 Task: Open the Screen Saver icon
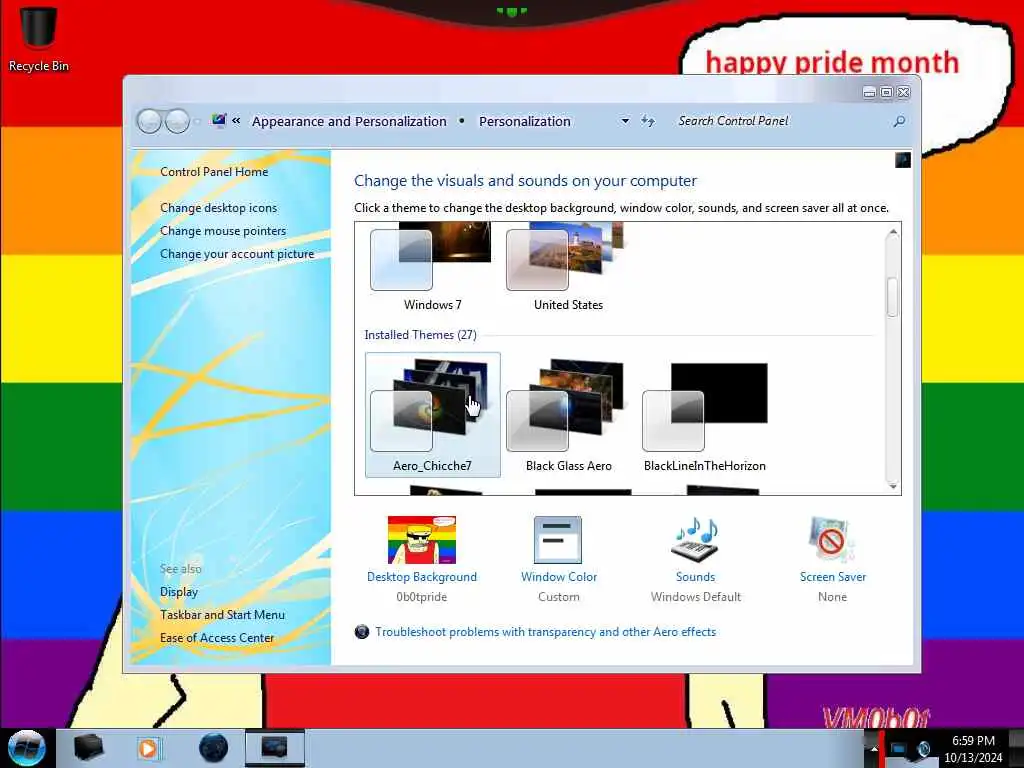(x=832, y=540)
